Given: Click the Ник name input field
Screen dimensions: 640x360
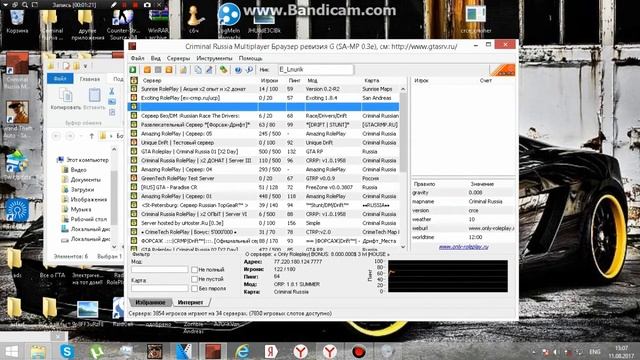Looking at the screenshot, I should pos(316,70).
